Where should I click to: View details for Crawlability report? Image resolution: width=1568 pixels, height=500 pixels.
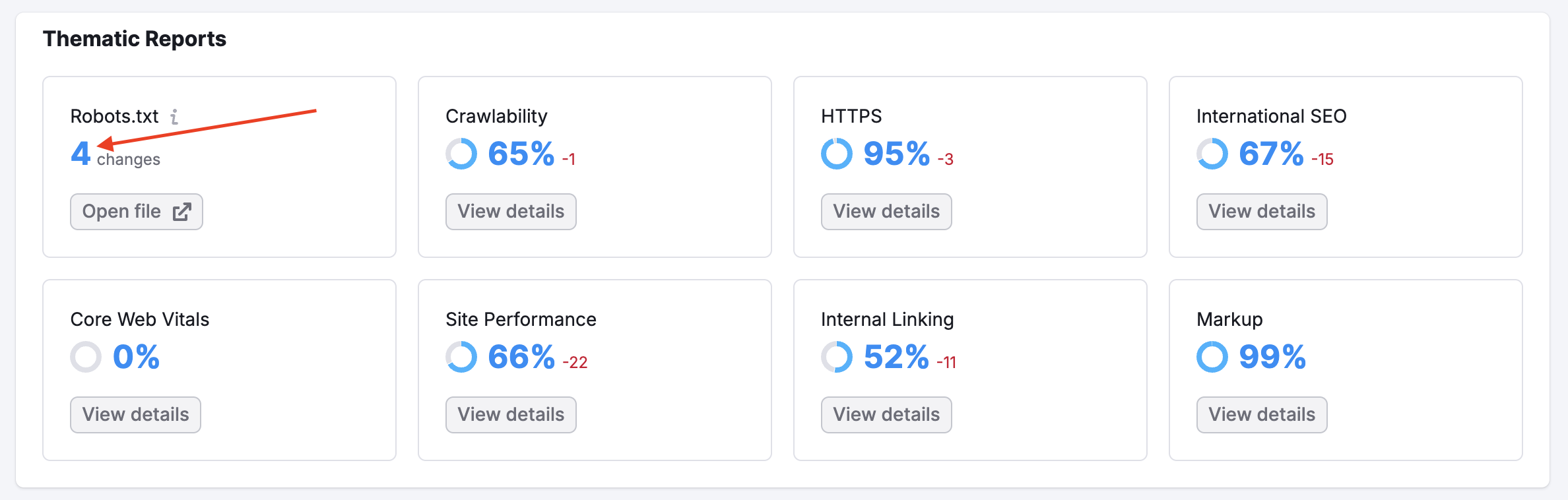[x=511, y=212]
